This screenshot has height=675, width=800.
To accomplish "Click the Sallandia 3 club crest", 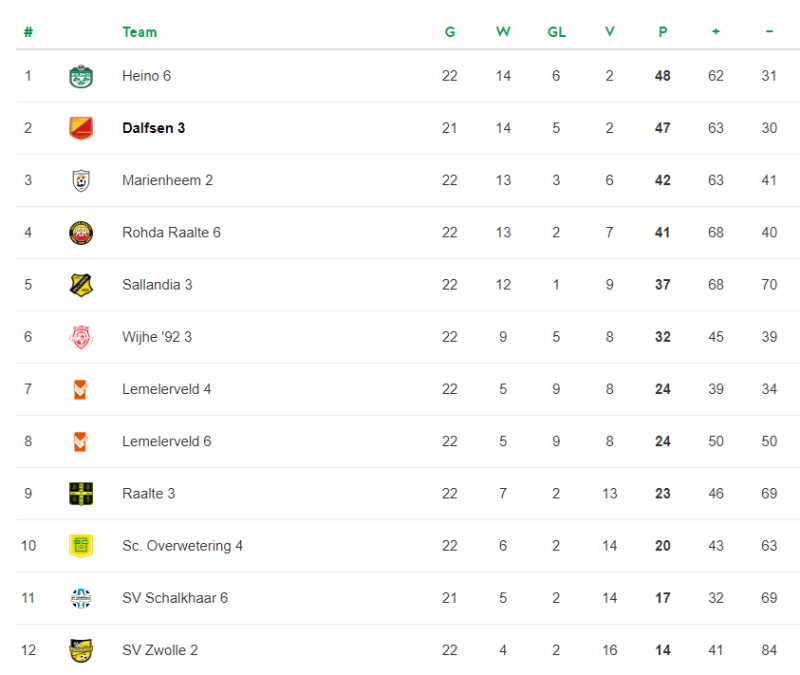I will [81, 285].
